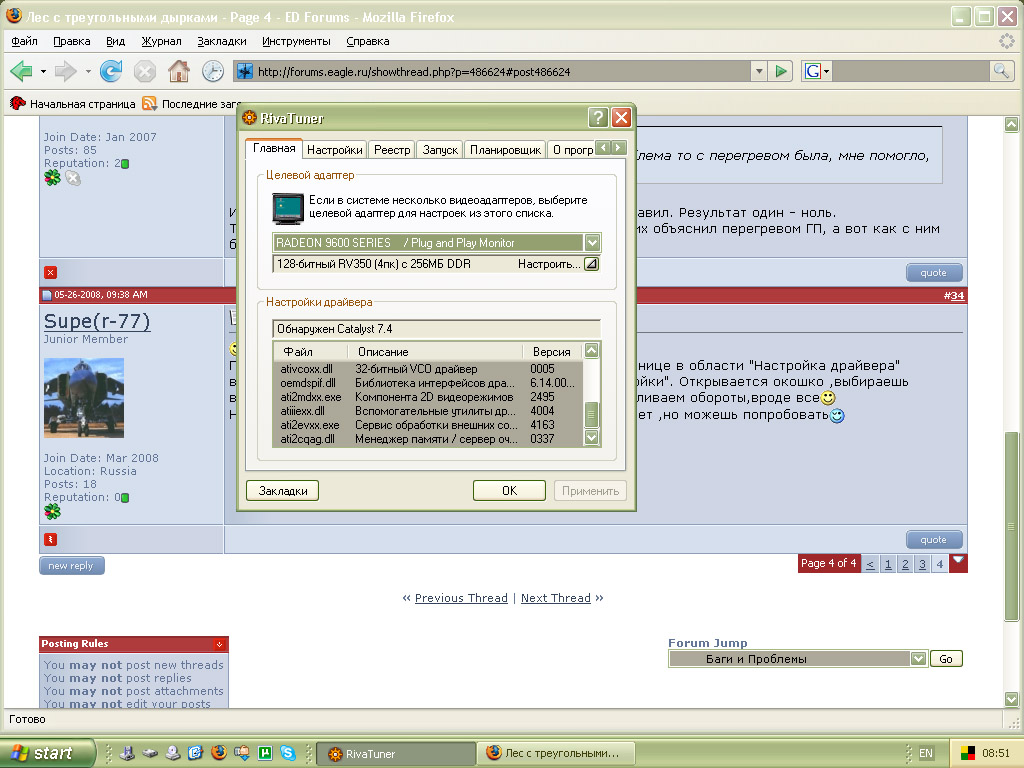1024x768 pixels.
Task: Click the grey Forward arrow in Firefox
Action: tap(65, 71)
